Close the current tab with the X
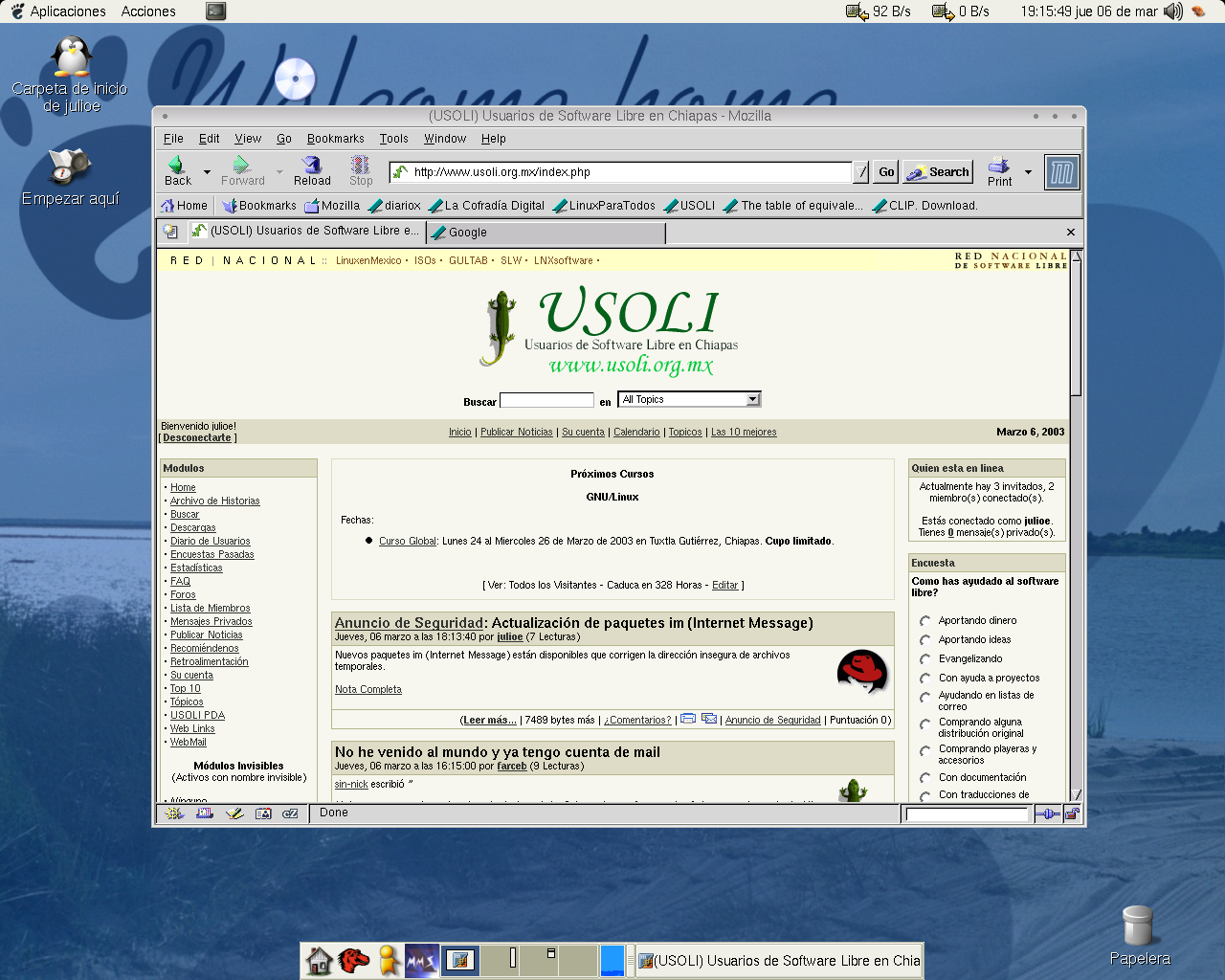Screen dimensions: 1225x980 1071,233
